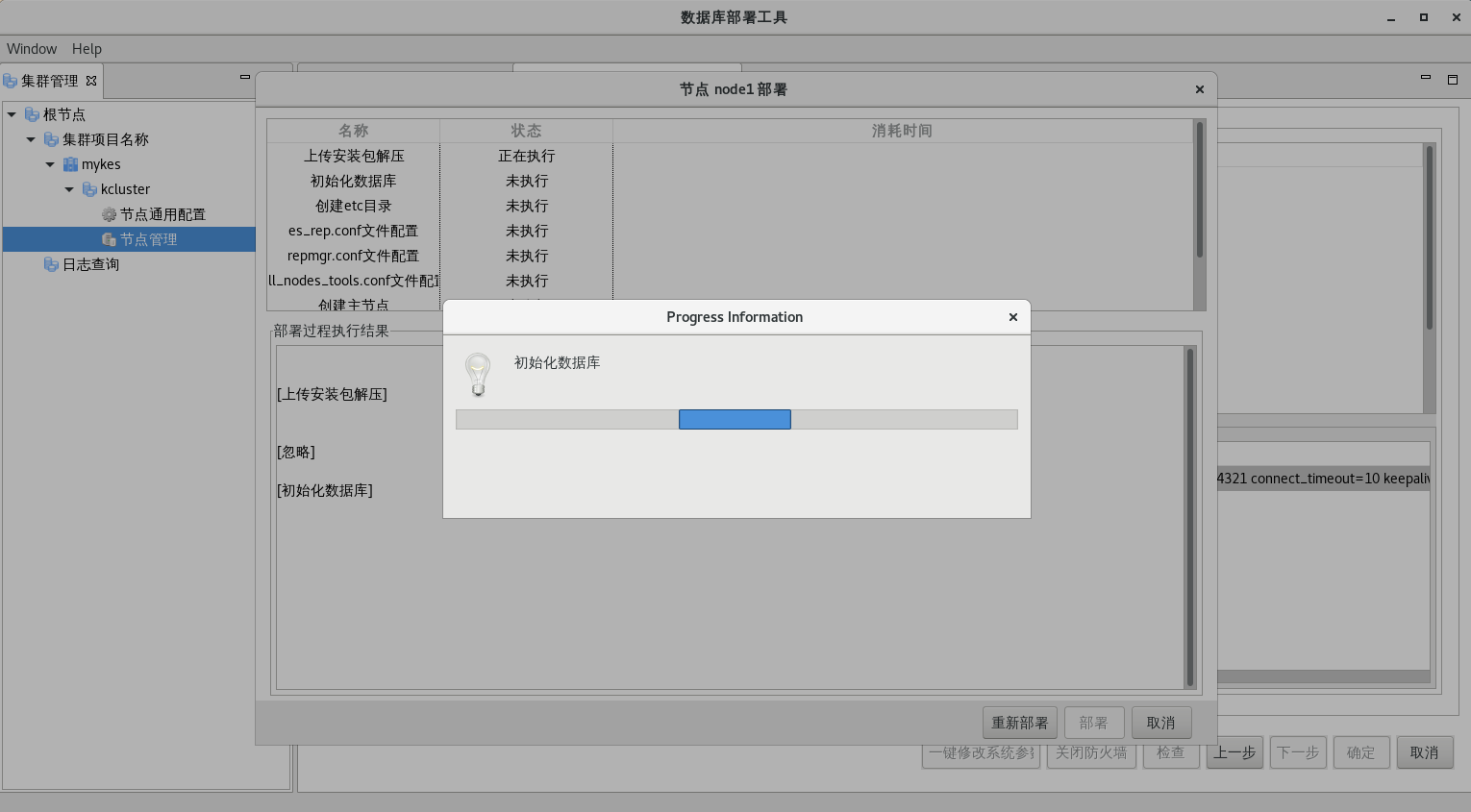Click the 集群项目名称 tree icon
The height and width of the screenshot is (812, 1471).
point(51,139)
